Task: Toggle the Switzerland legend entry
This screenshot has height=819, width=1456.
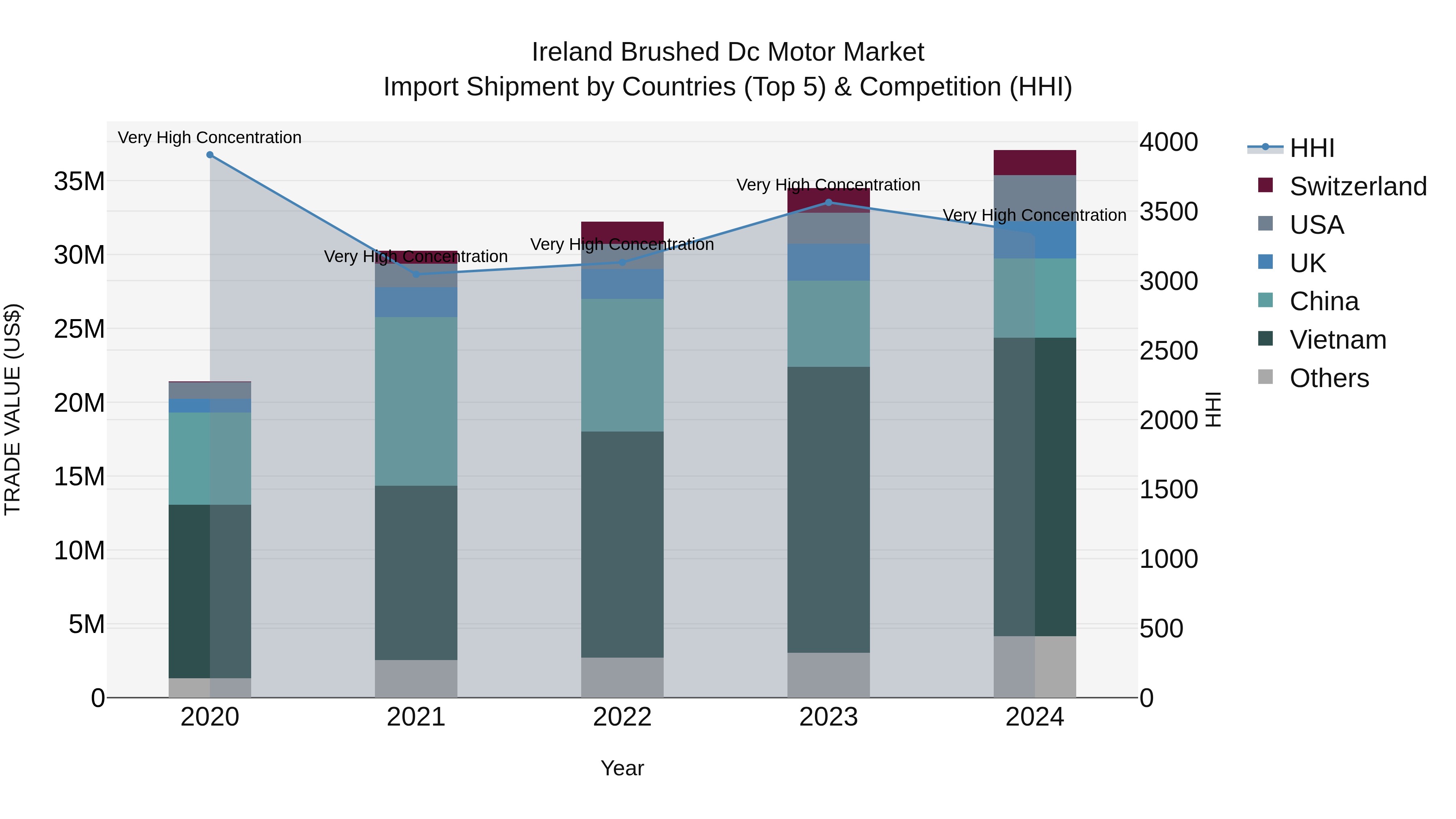Action: click(x=1342, y=186)
